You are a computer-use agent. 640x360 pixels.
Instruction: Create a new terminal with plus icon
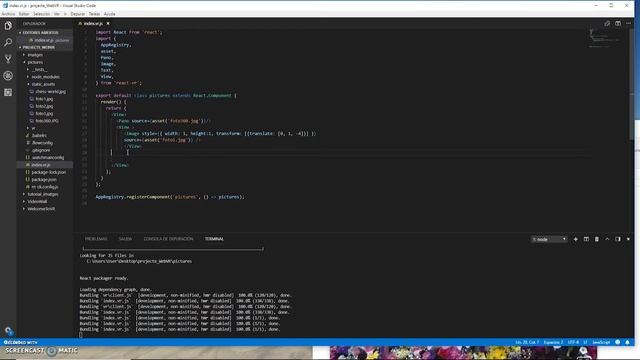coord(576,239)
